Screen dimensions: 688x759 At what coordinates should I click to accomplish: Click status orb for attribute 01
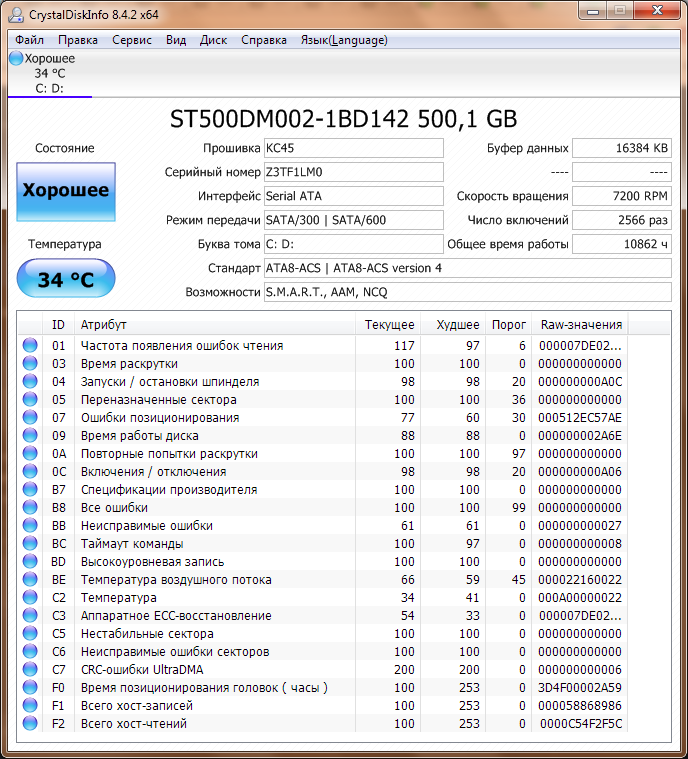pos(30,345)
